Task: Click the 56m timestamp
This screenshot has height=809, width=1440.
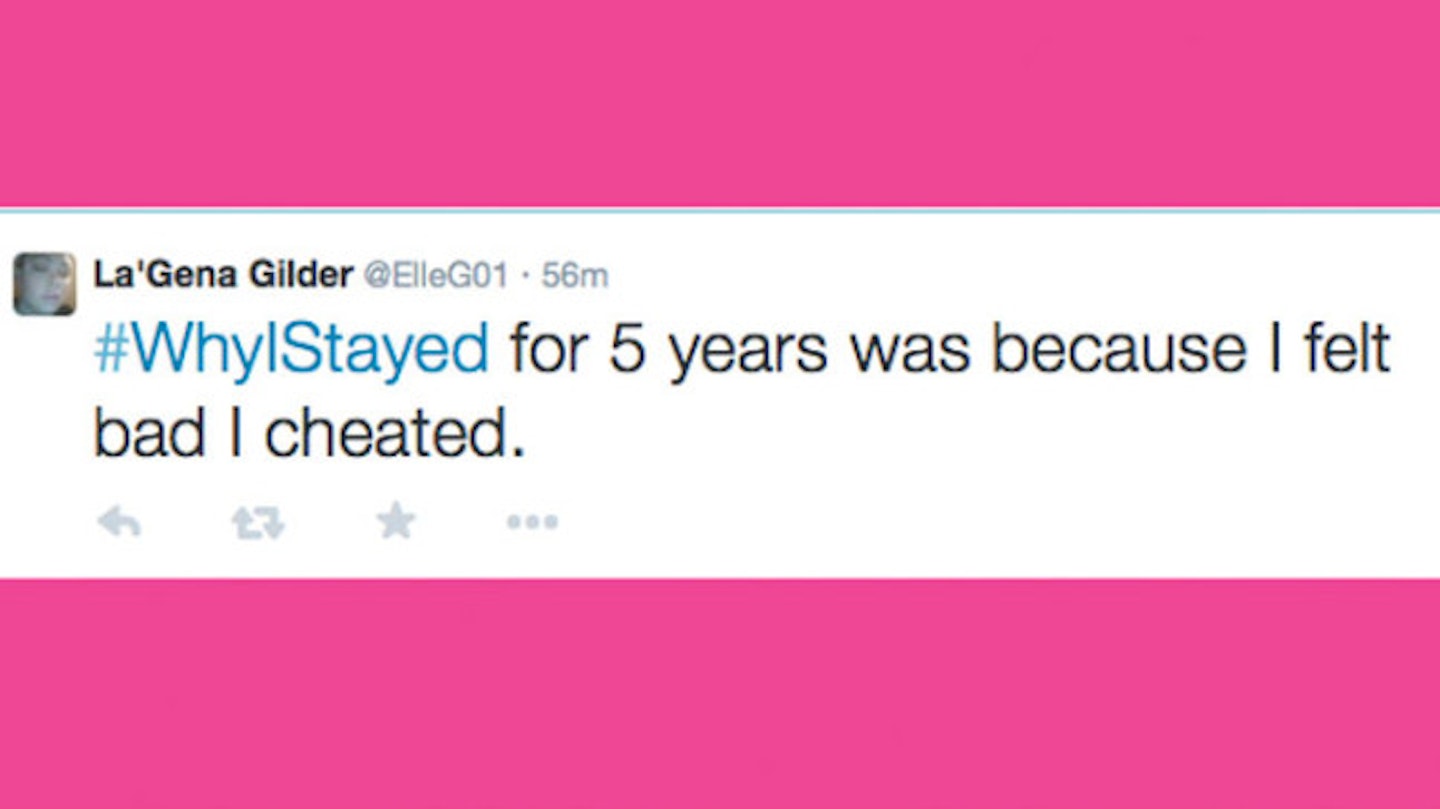Action: point(574,276)
